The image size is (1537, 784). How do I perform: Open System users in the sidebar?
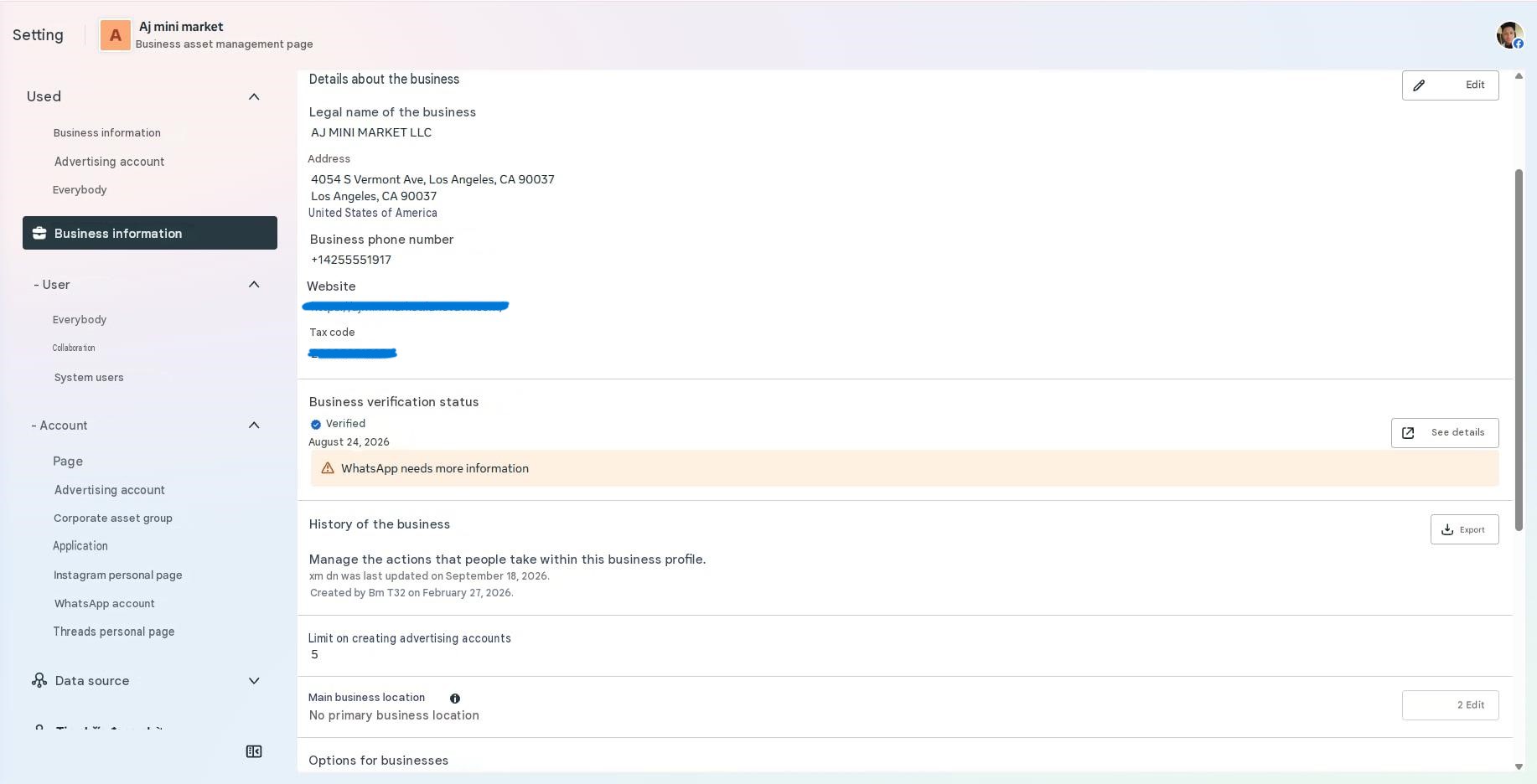pos(89,378)
